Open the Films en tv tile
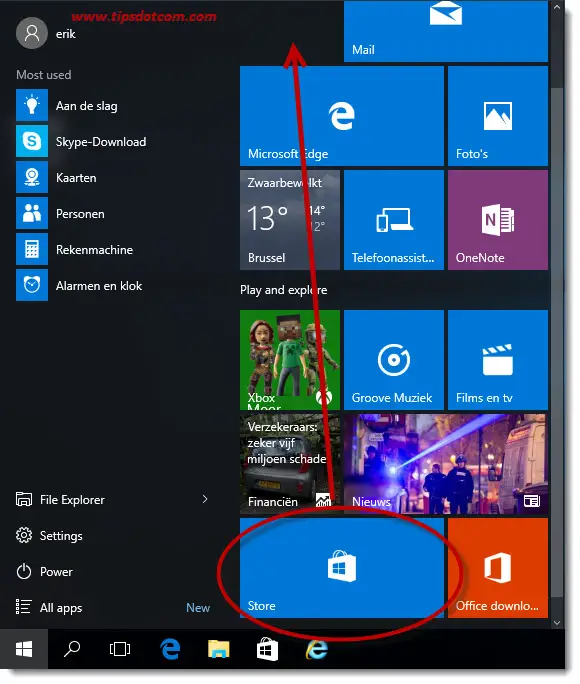 point(498,360)
